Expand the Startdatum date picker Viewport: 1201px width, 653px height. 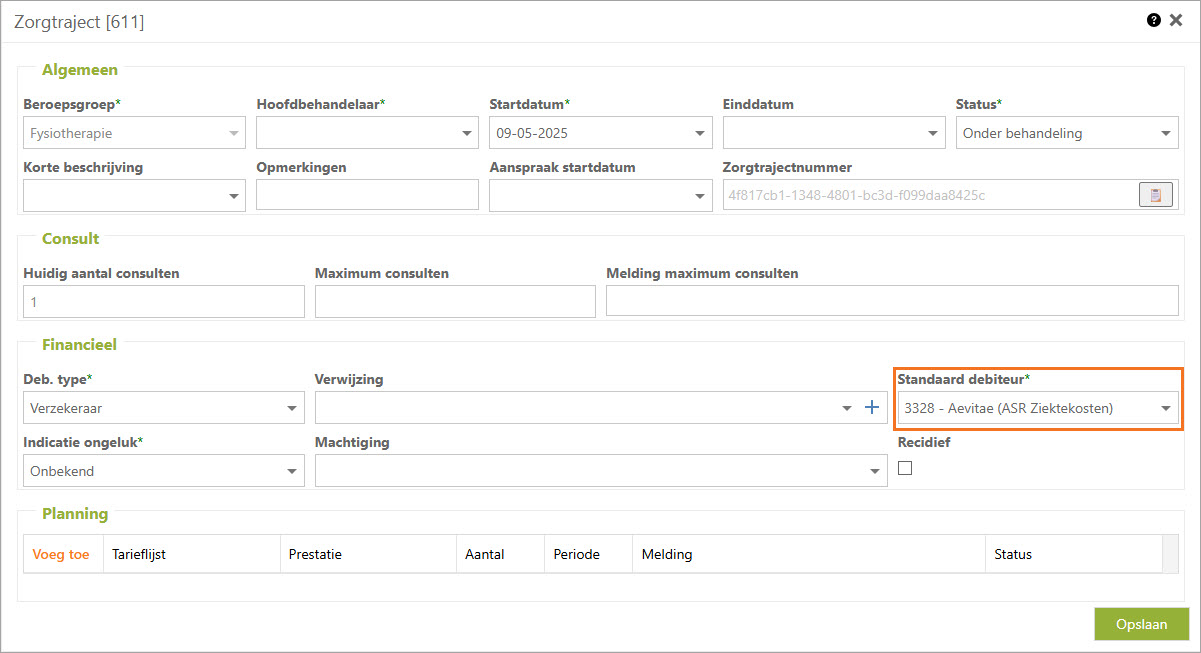tap(700, 133)
